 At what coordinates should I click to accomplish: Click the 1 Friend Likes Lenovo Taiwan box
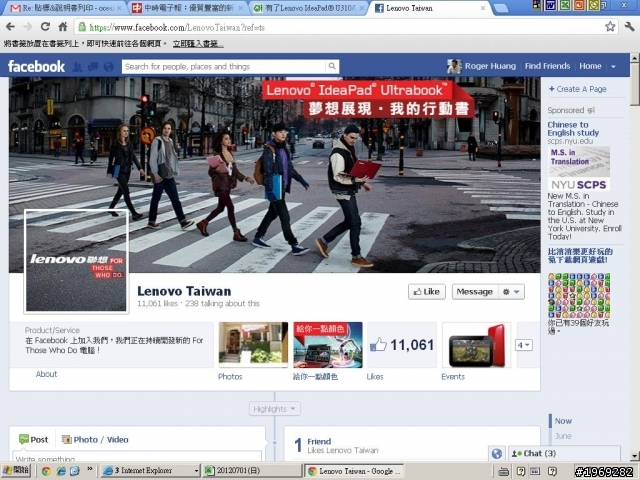(412, 444)
